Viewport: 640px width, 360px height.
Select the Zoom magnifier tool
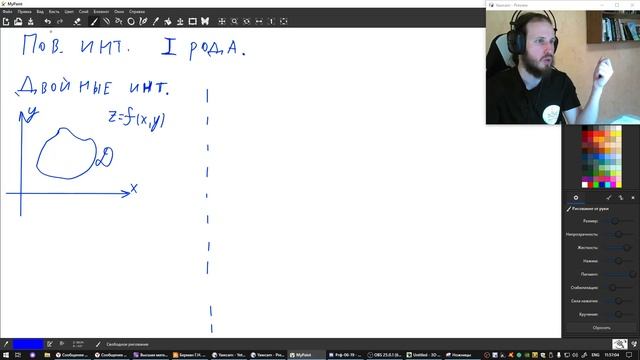[x=234, y=22]
